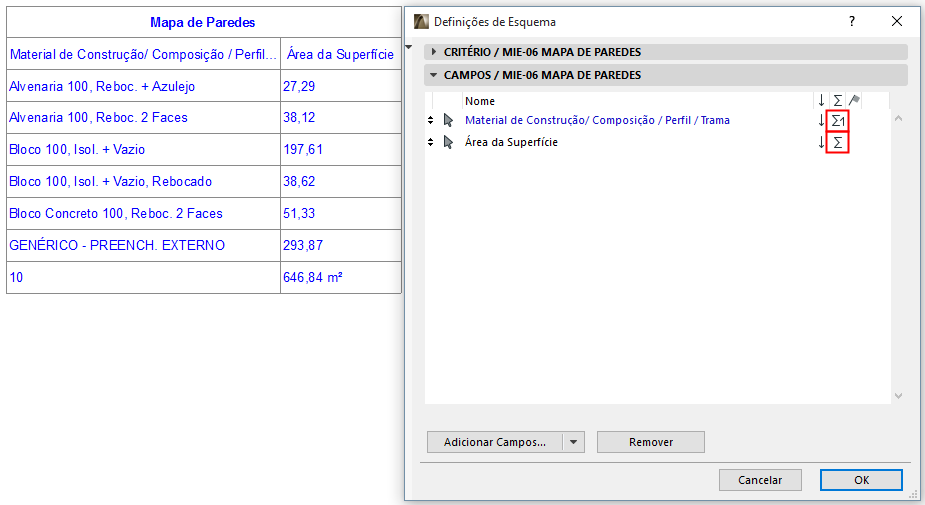The width and height of the screenshot is (925, 505).
Task: Click the Remover button
Action: click(651, 442)
